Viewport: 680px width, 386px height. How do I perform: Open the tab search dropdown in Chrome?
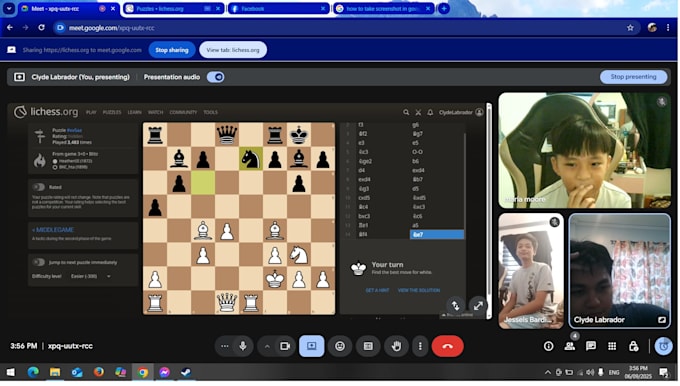[9, 8]
